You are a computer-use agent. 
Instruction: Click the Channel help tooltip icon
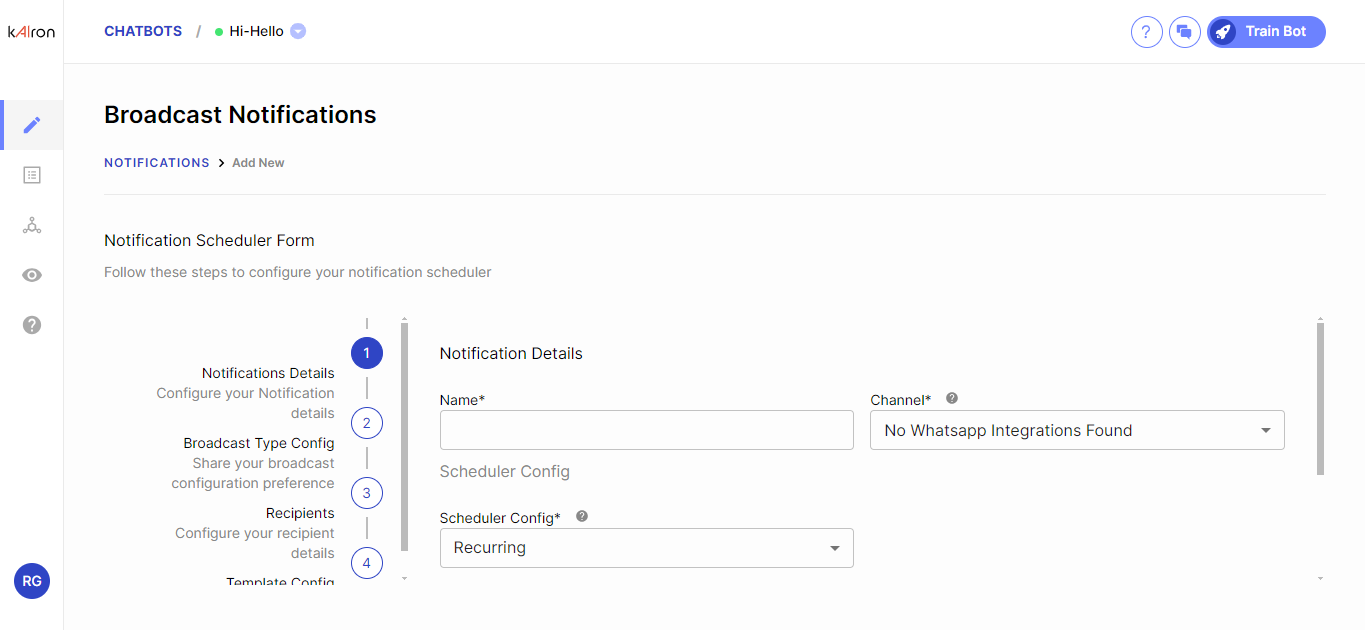[952, 398]
